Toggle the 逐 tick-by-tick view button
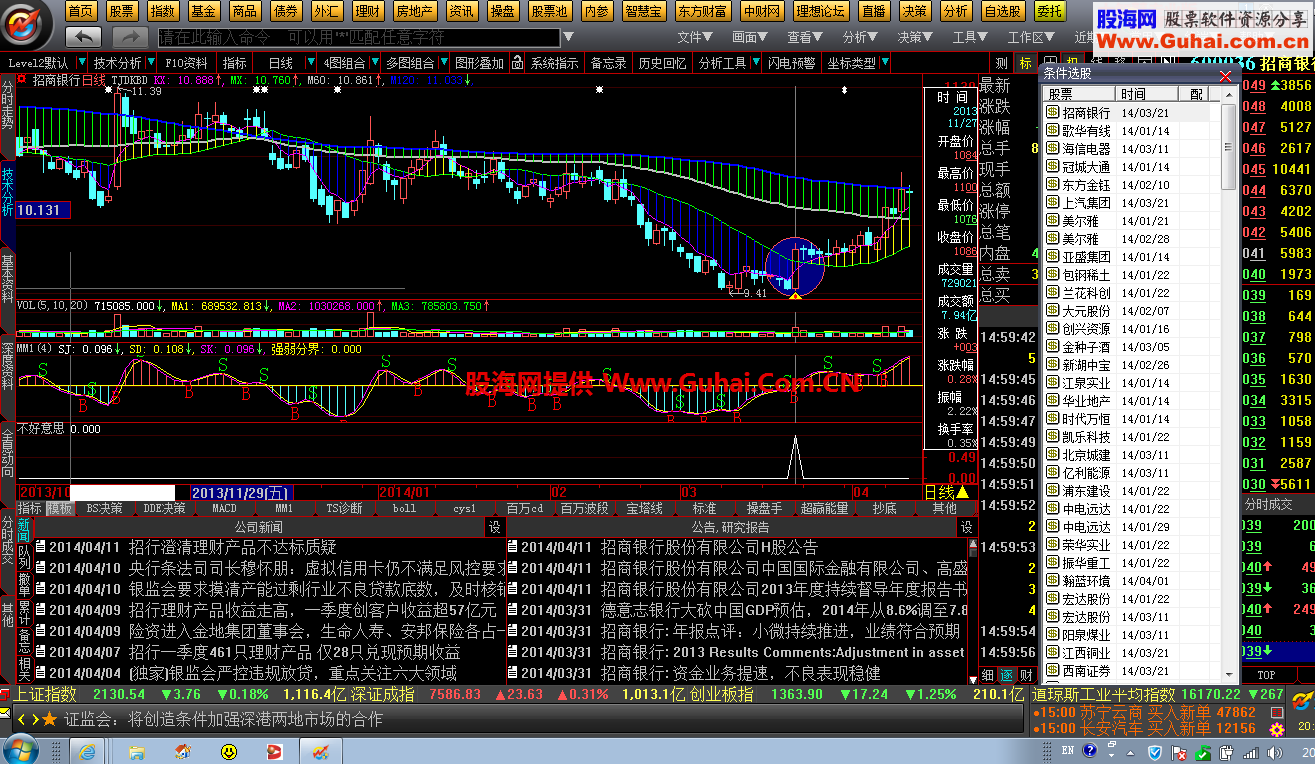The height and width of the screenshot is (764, 1315). click(x=1007, y=675)
